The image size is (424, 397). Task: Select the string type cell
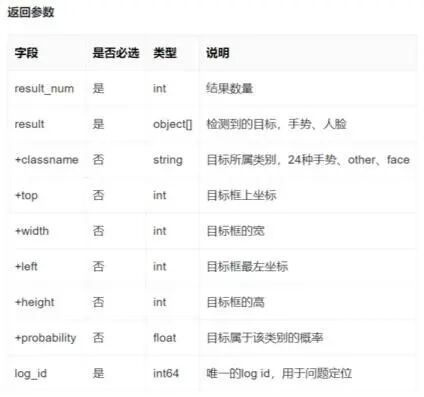tap(168, 160)
